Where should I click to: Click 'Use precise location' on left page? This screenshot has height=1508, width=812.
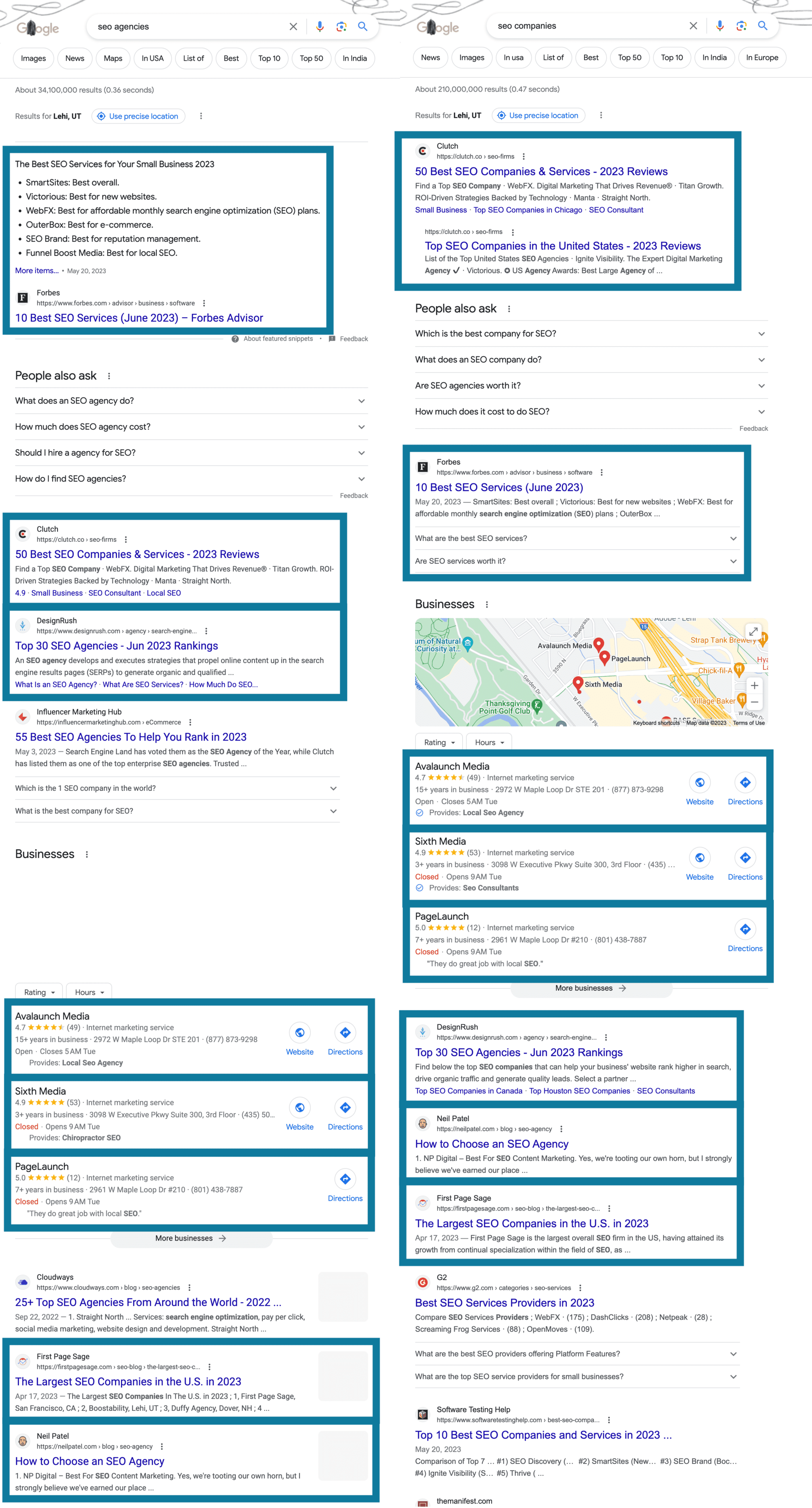[x=139, y=116]
